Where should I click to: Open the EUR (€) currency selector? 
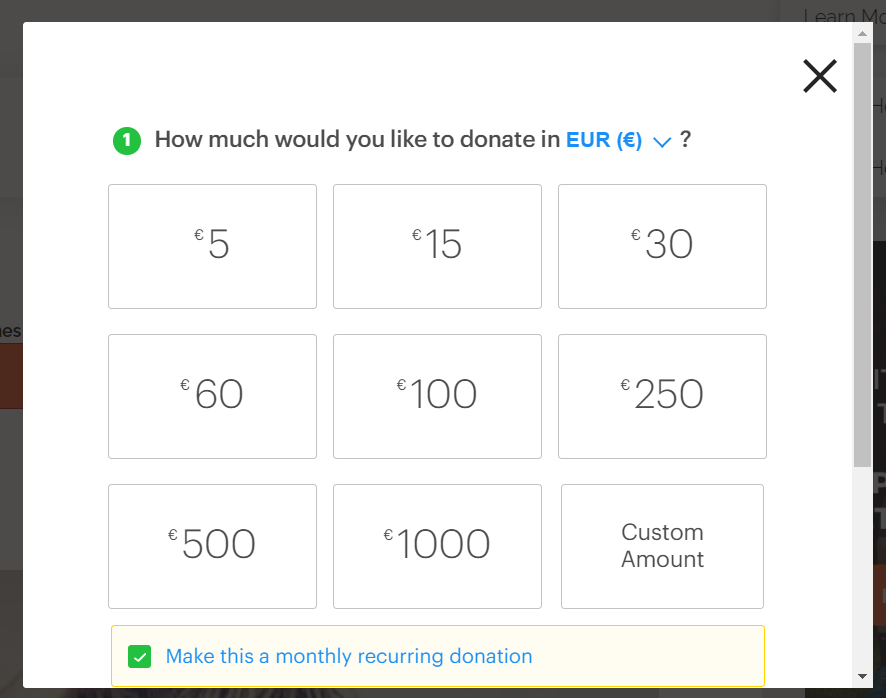coord(603,140)
